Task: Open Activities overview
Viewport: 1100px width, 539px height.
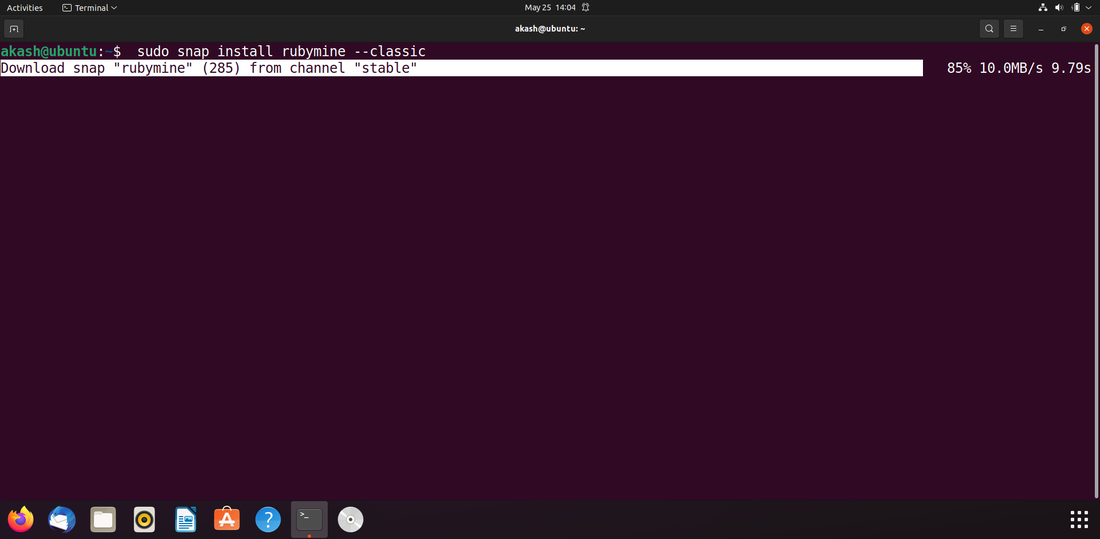Action: (25, 8)
